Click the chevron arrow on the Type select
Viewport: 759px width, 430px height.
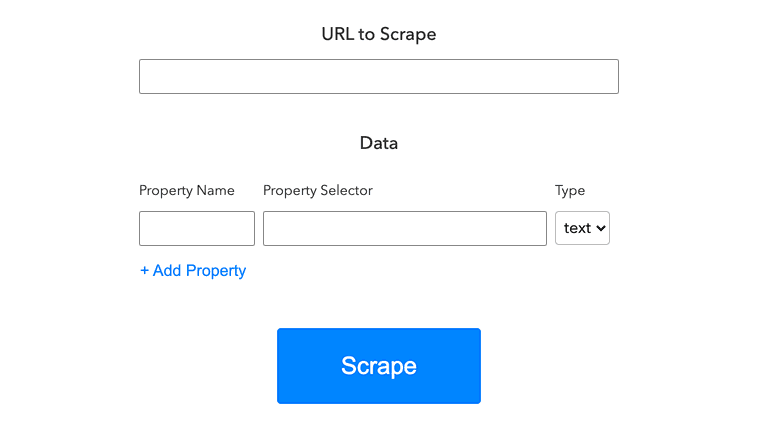point(601,228)
